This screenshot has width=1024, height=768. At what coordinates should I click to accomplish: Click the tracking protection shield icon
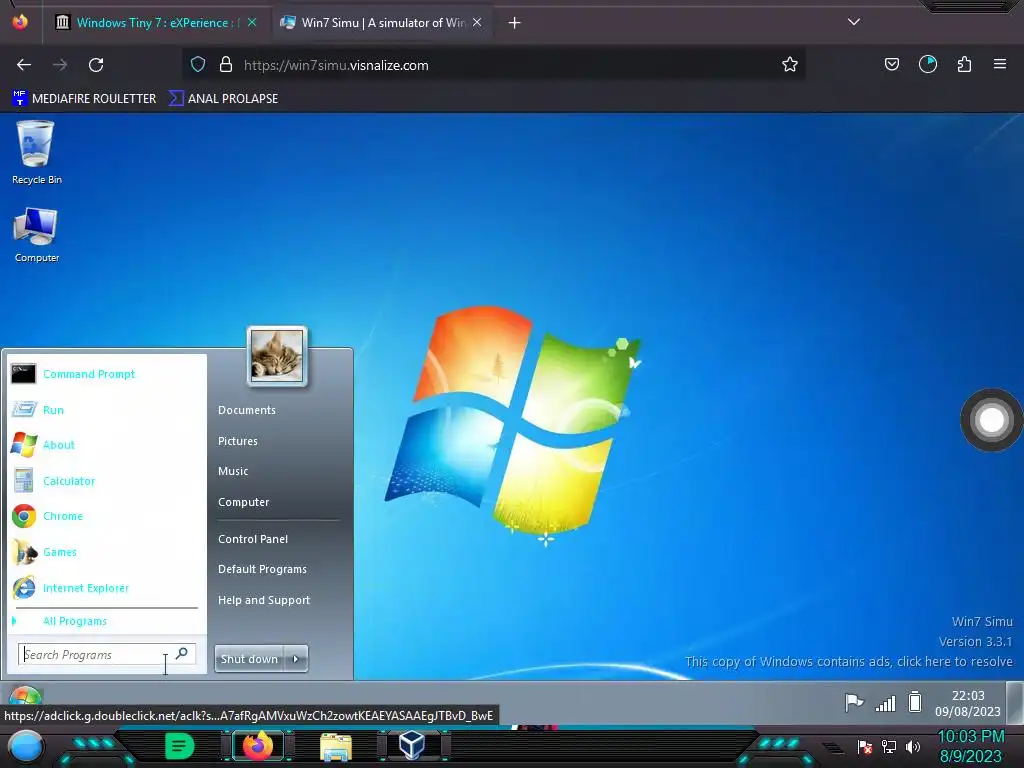[198, 65]
